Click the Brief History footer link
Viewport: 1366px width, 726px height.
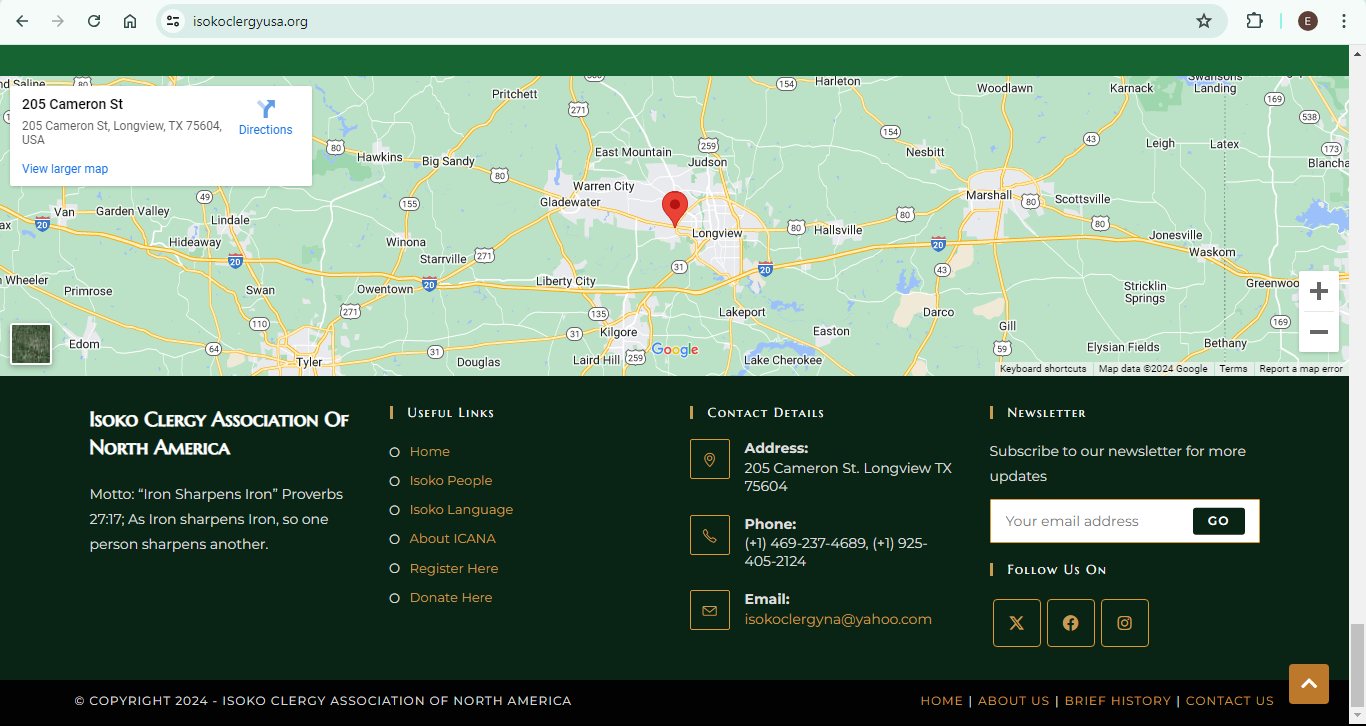pos(1117,701)
